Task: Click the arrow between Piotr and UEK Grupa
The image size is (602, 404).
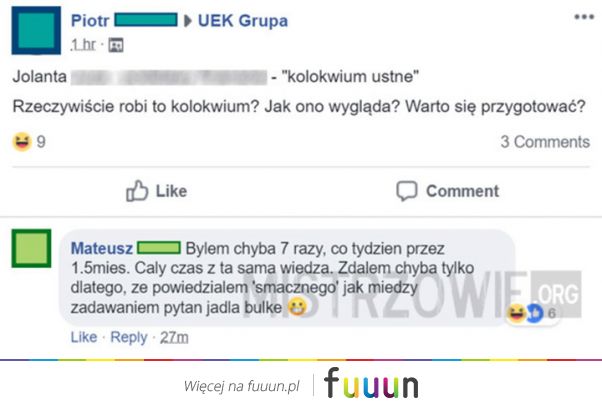Action: [x=188, y=21]
